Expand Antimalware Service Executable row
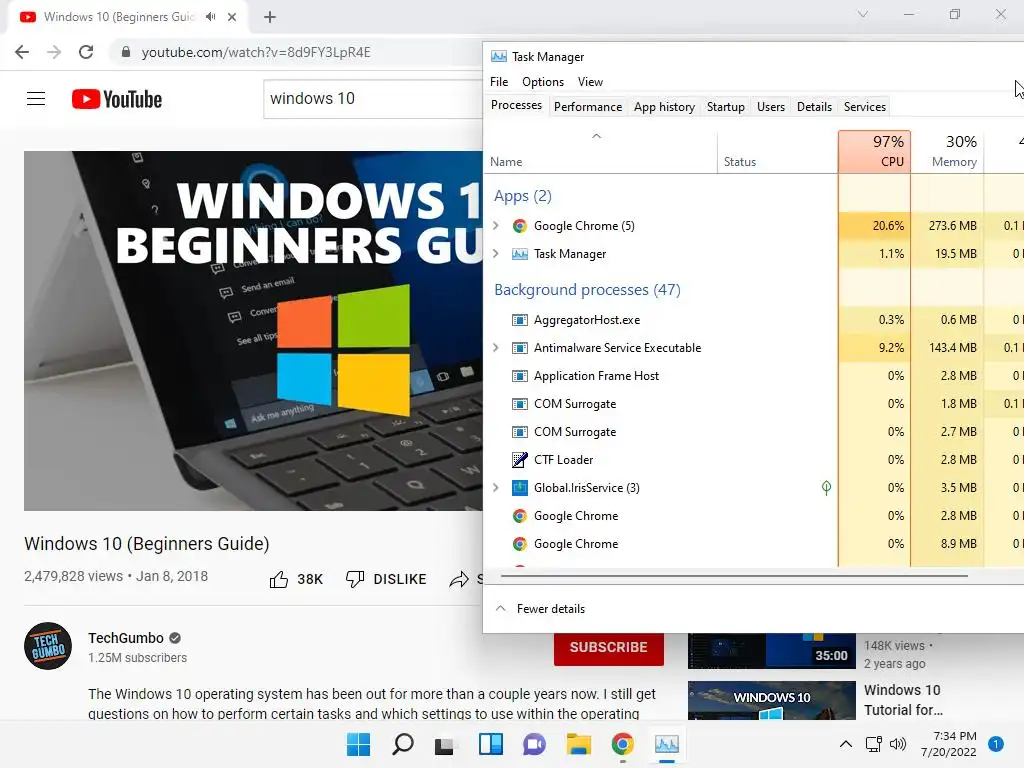This screenshot has width=1024, height=768. pyautogui.click(x=496, y=347)
